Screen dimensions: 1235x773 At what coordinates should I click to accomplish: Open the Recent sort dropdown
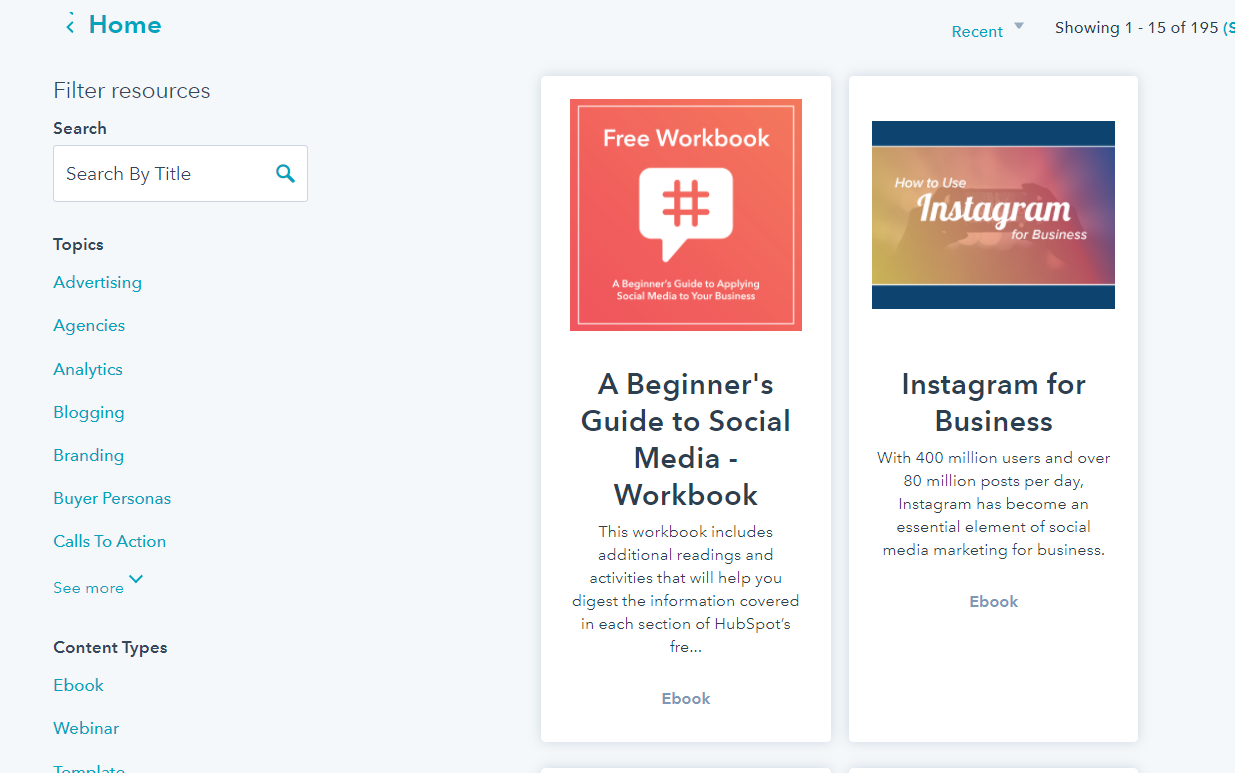pos(988,30)
